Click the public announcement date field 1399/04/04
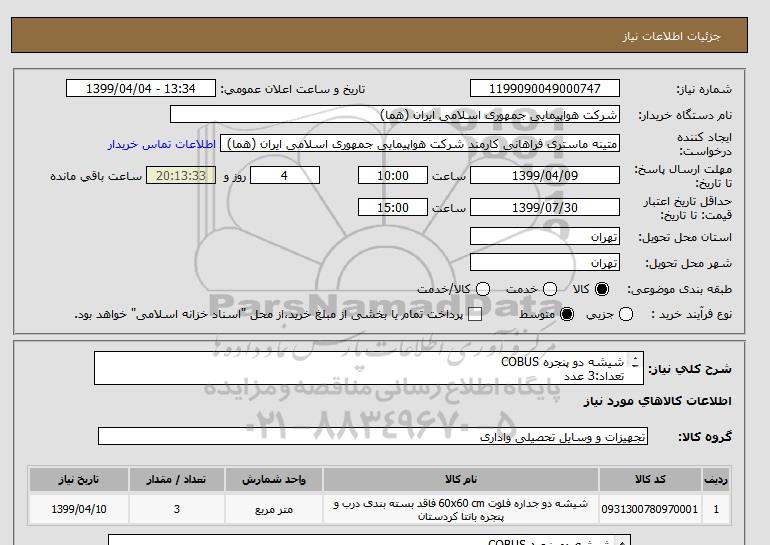Image resolution: width=770 pixels, height=545 pixels. pyautogui.click(x=141, y=88)
